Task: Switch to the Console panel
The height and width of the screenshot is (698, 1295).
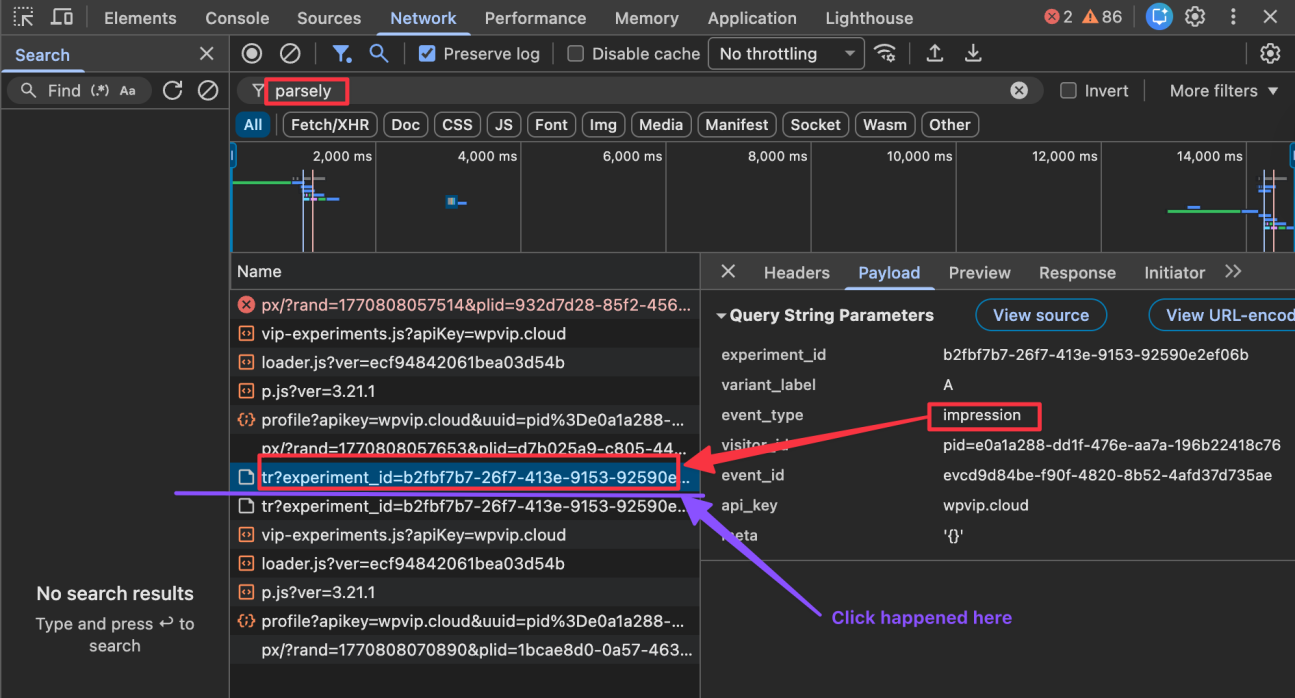Action: 236,17
